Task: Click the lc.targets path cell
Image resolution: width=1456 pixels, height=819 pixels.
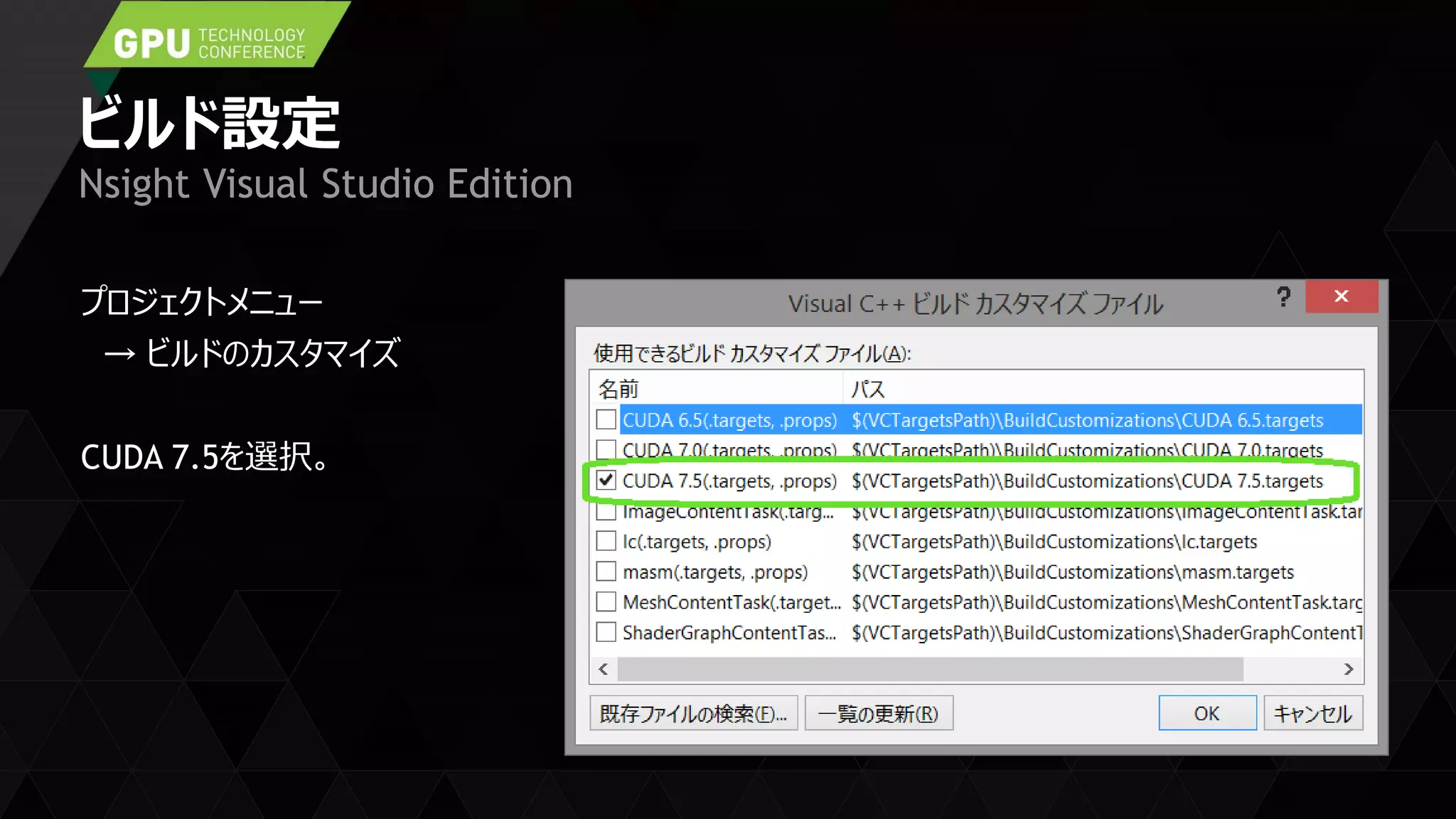Action: click(x=1054, y=541)
